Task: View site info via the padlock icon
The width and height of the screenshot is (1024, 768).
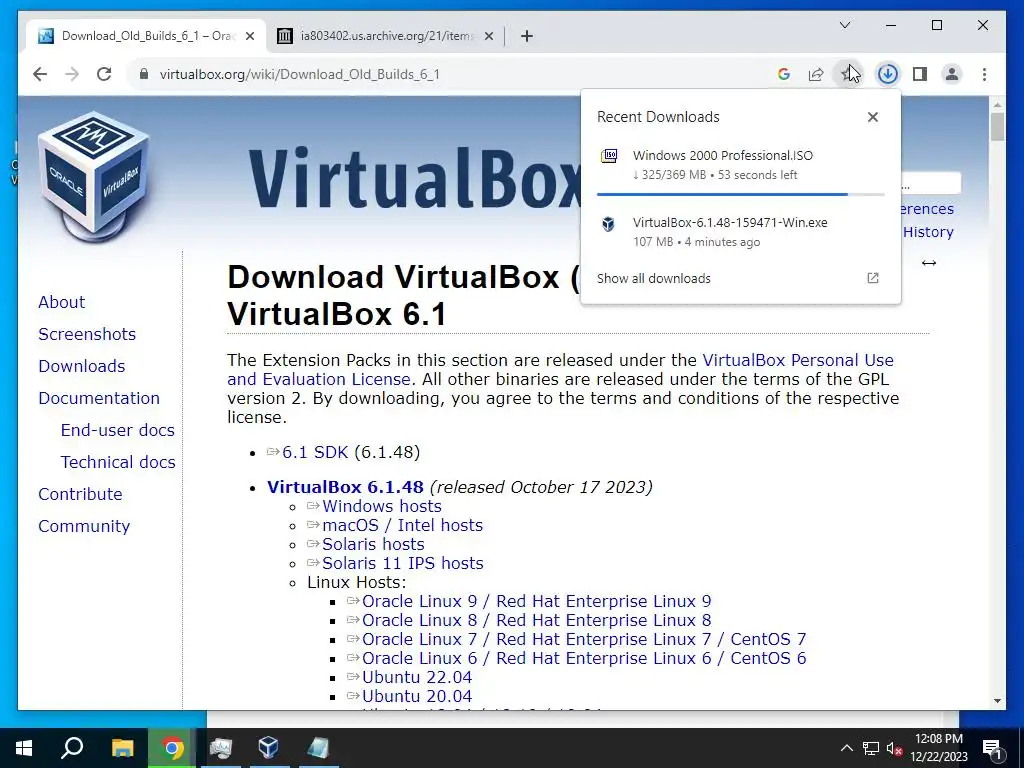Action: (x=144, y=74)
